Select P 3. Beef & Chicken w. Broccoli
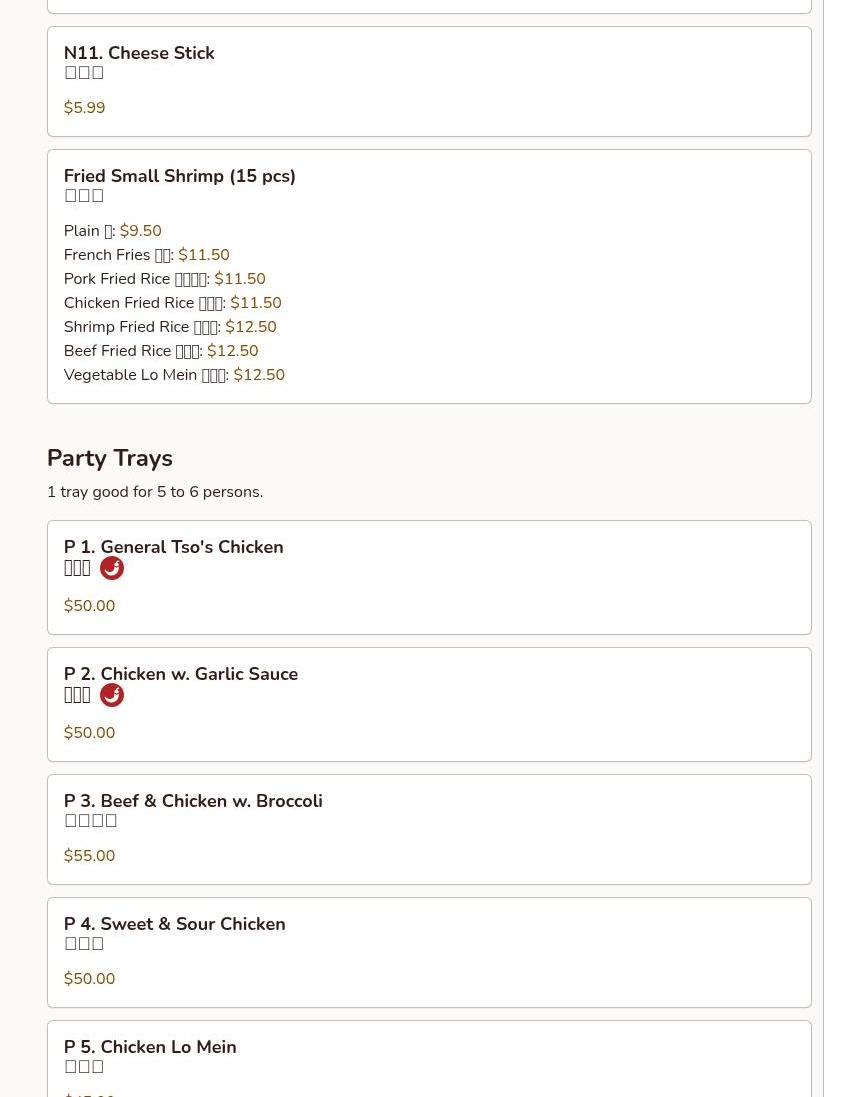 click(429, 829)
